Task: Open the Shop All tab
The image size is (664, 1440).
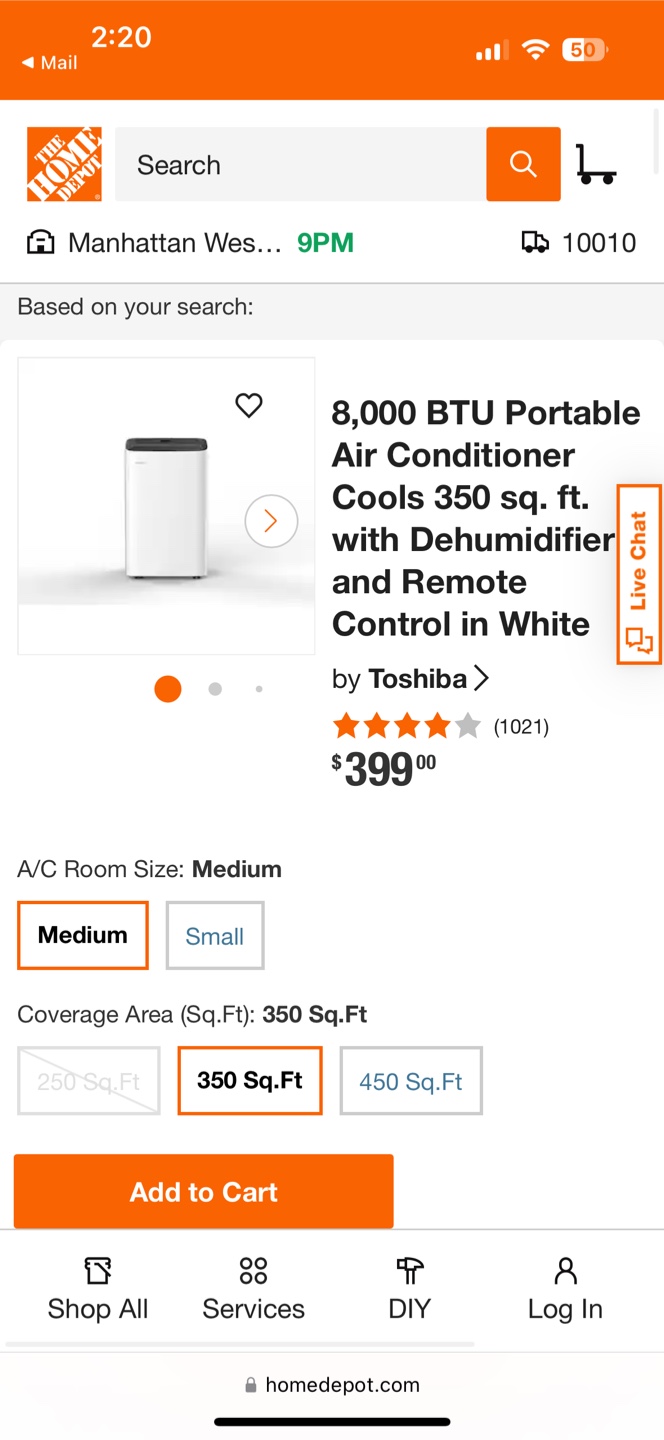Action: [x=98, y=1289]
